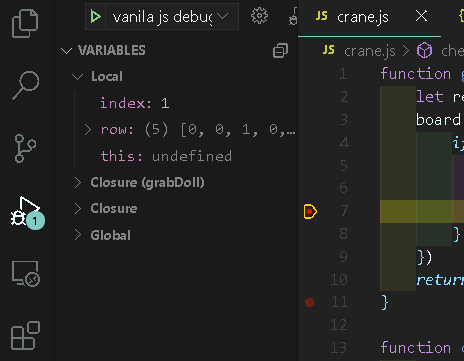Screen dimensions: 464x361
Task: Toggle the breakpoint on line 11
Action: coord(309,302)
